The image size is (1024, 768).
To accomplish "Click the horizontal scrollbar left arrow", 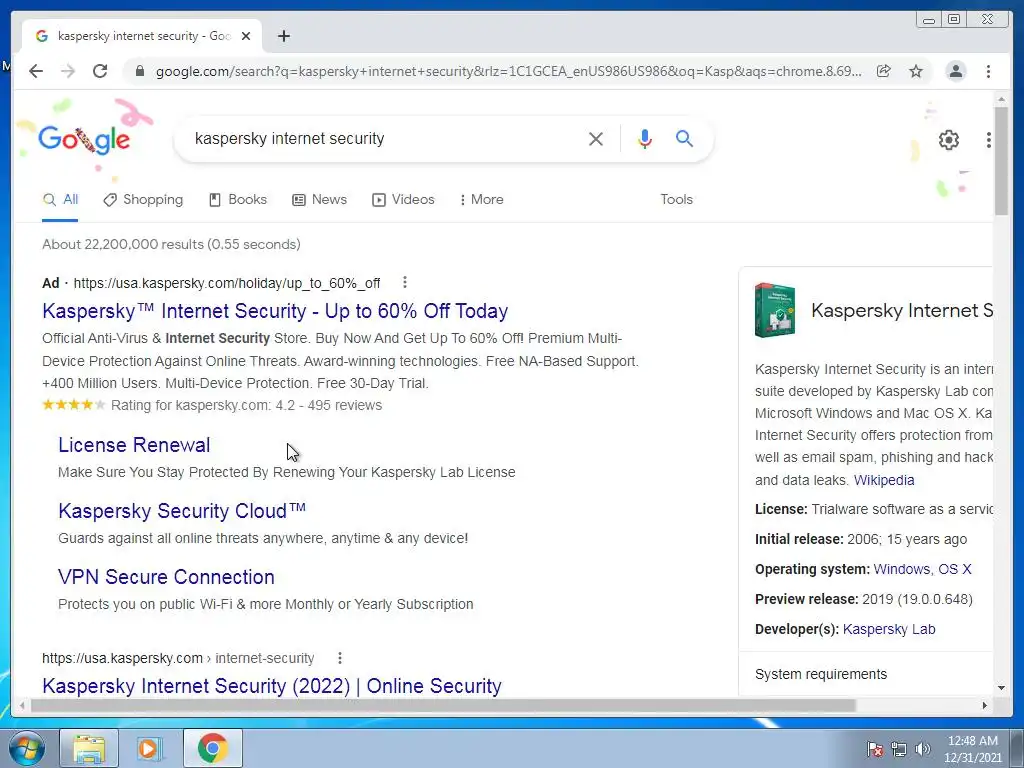I will pos(22,705).
